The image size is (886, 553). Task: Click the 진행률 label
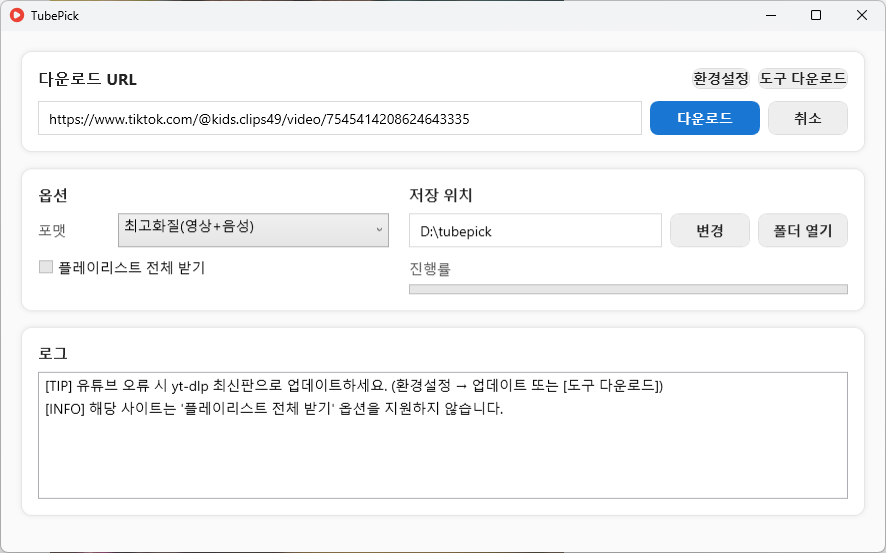click(x=430, y=269)
